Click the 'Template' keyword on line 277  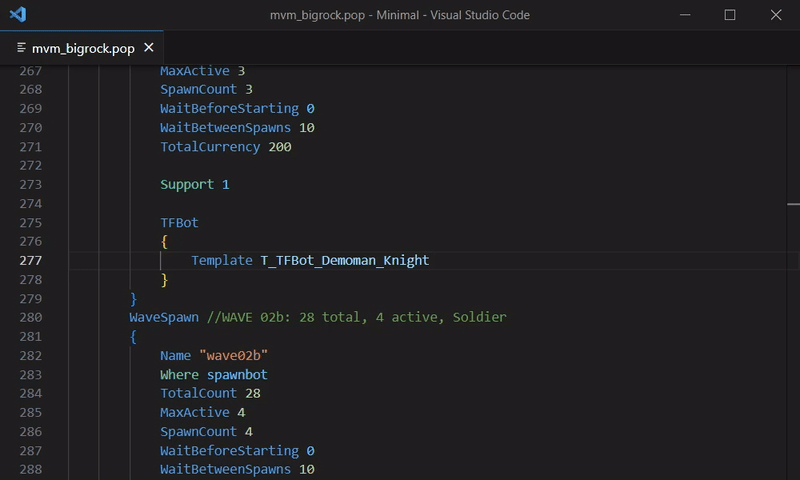tap(222, 261)
